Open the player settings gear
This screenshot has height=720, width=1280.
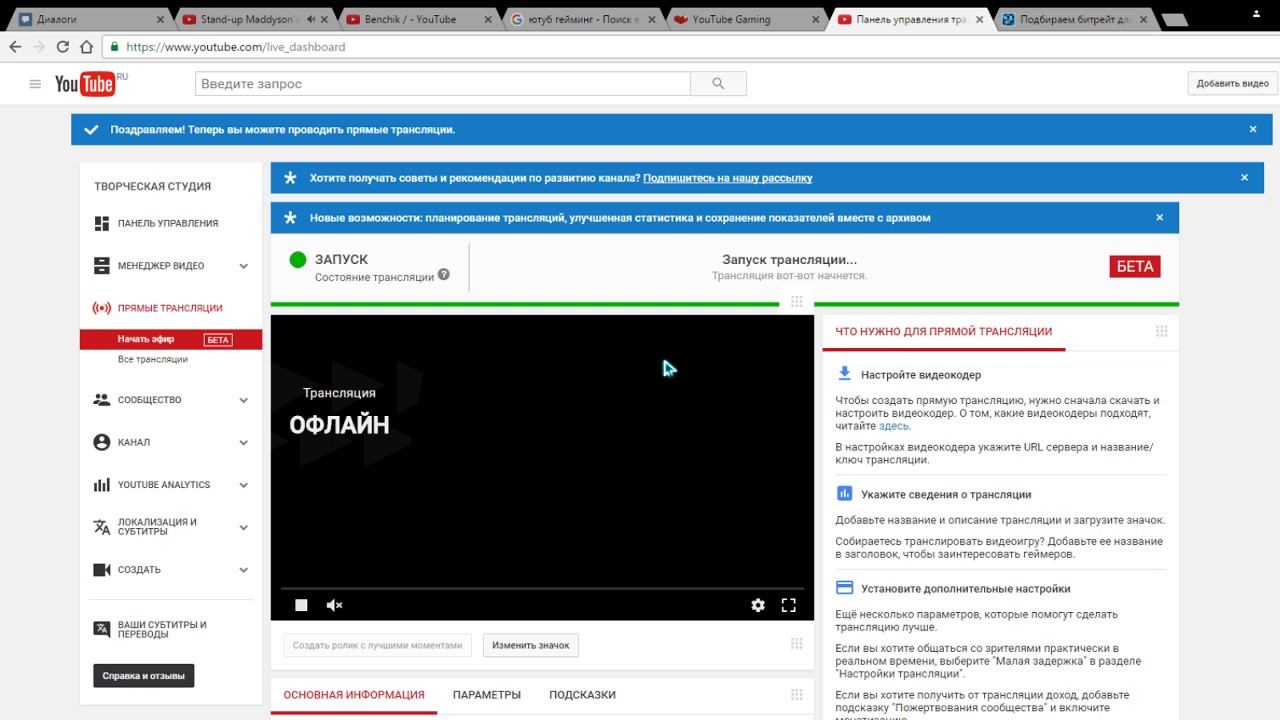[x=758, y=605]
